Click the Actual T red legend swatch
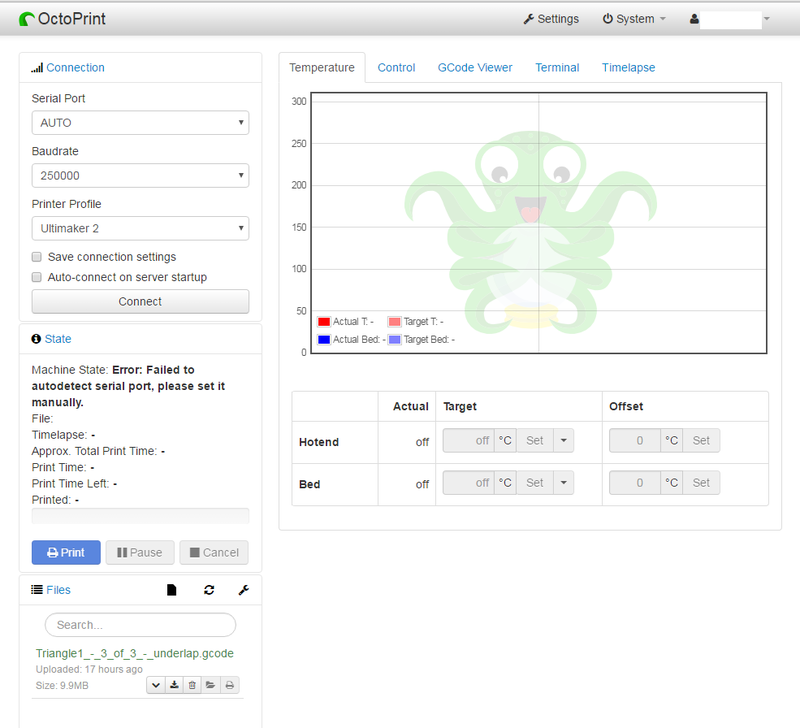 [324, 322]
